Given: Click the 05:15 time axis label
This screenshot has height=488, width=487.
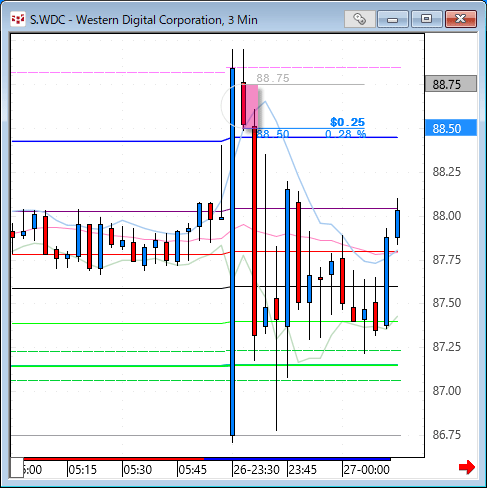Looking at the screenshot, I should 82,470.
